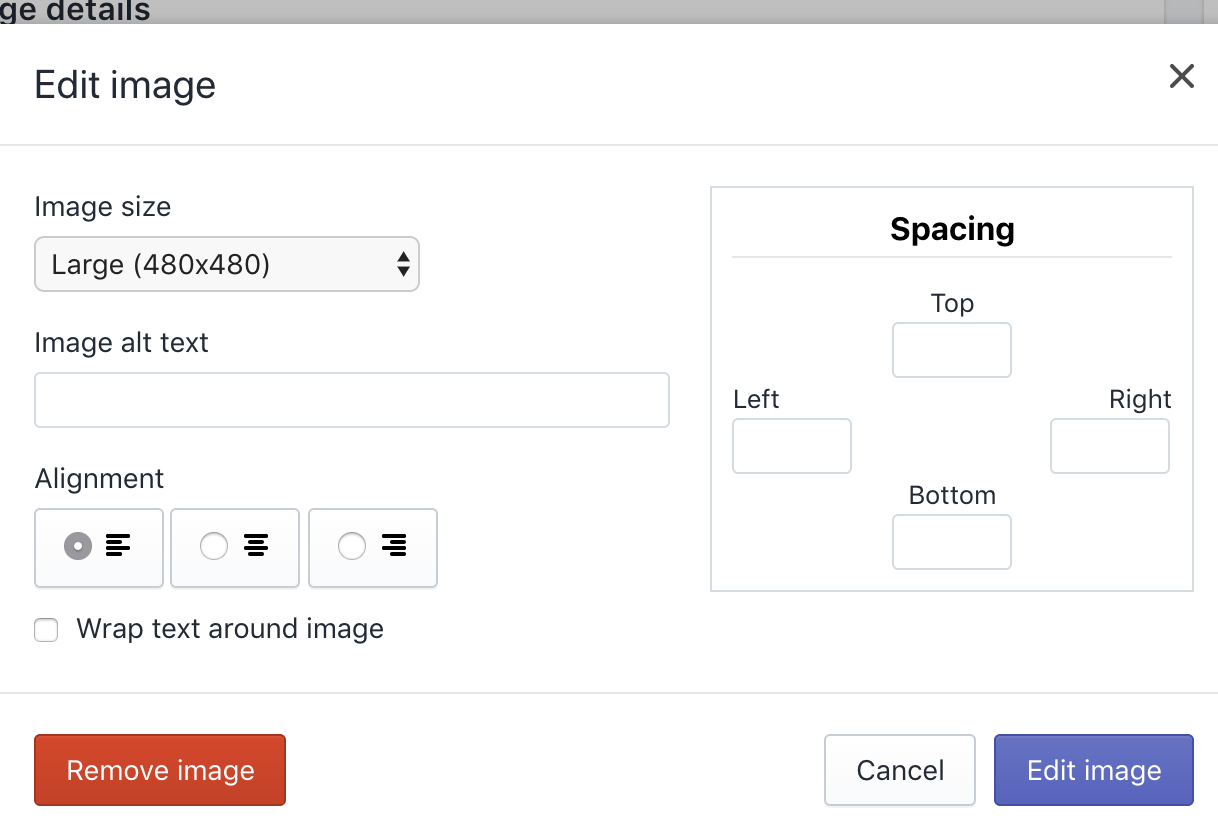Click the Right spacing box
Image resolution: width=1218 pixels, height=834 pixels.
pos(1109,446)
